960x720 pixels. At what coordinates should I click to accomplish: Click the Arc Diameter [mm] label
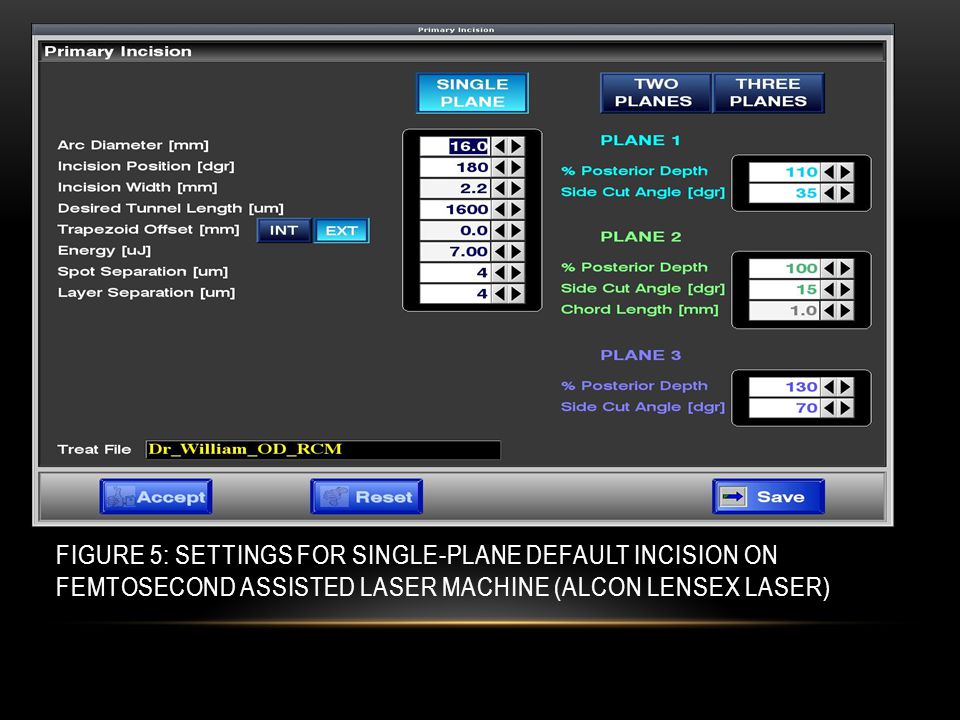tap(133, 146)
